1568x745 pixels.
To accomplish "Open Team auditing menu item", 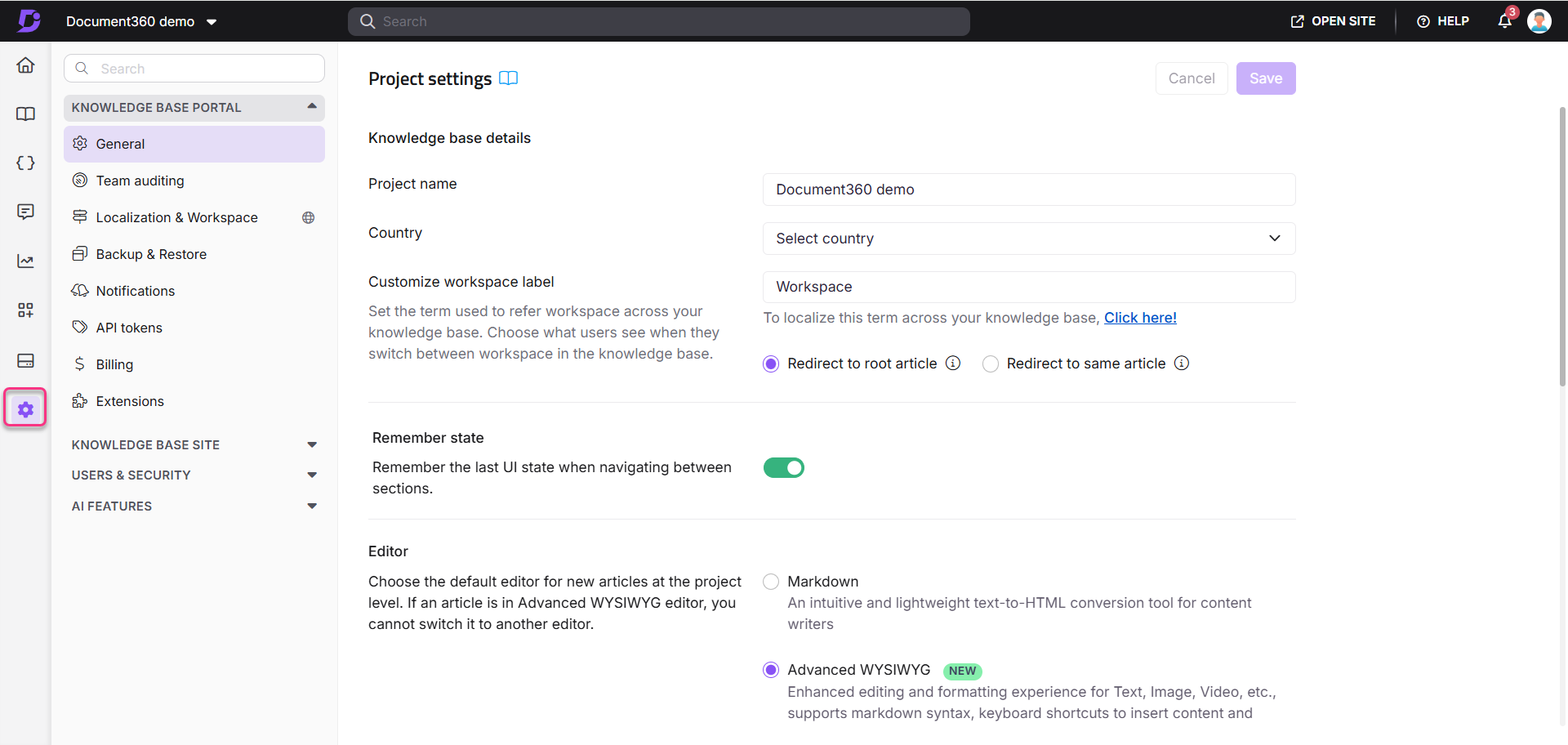I will pyautogui.click(x=194, y=181).
